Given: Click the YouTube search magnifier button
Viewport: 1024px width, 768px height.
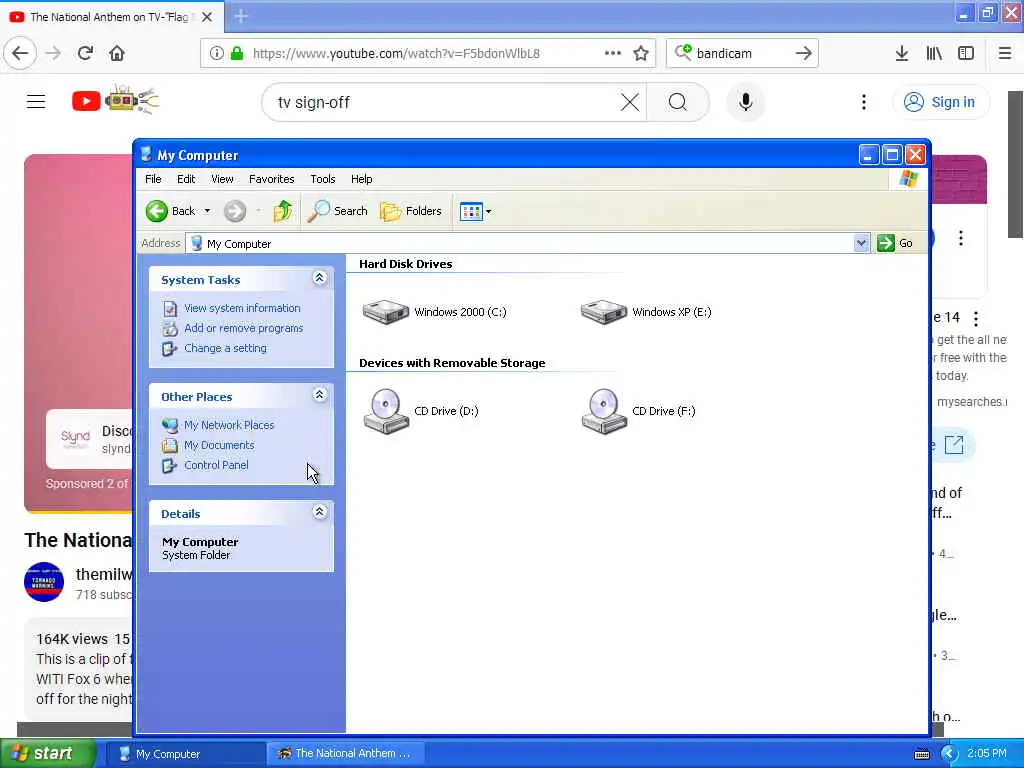Looking at the screenshot, I should 678,102.
